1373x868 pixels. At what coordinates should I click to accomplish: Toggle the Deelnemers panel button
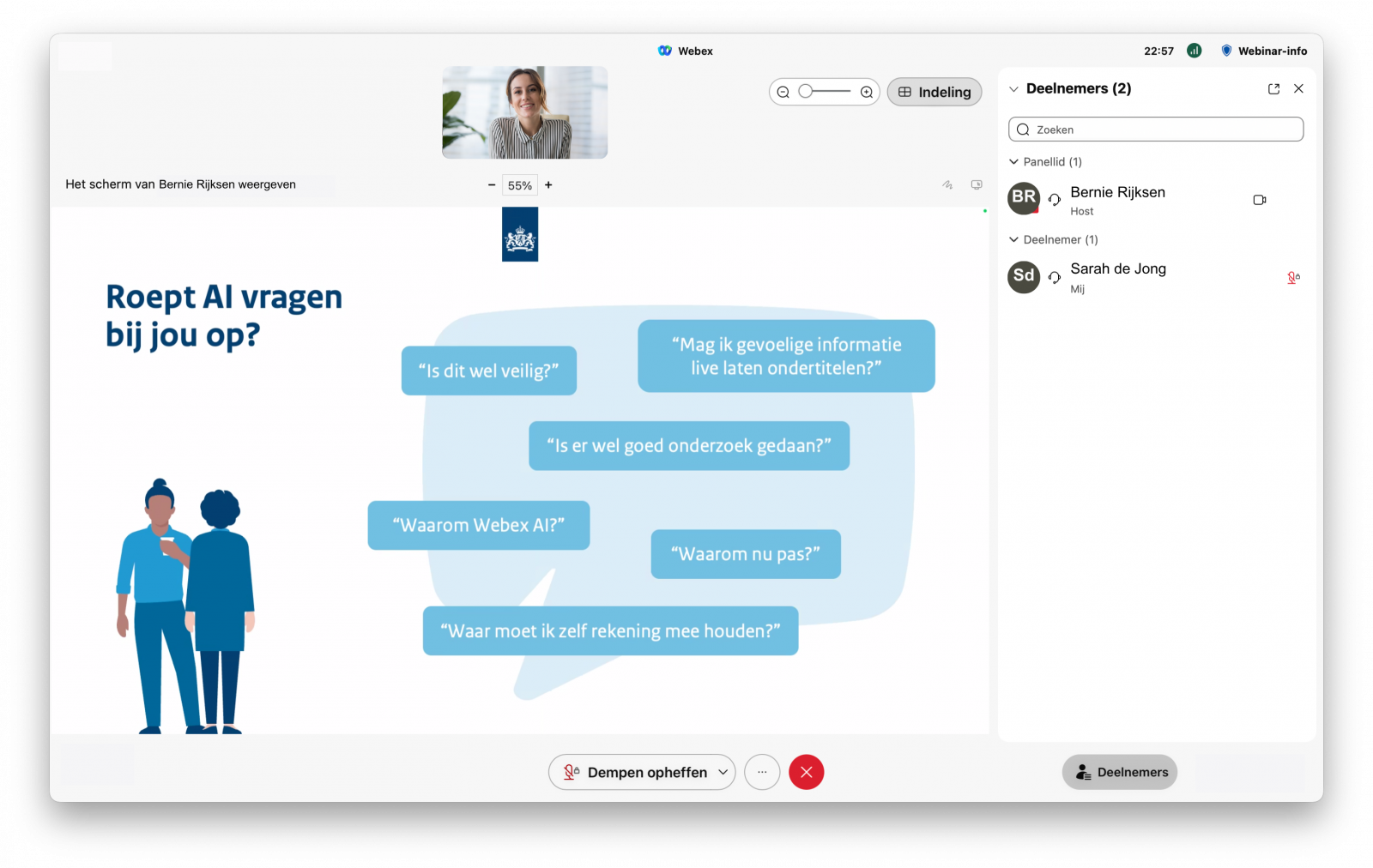(x=1119, y=772)
